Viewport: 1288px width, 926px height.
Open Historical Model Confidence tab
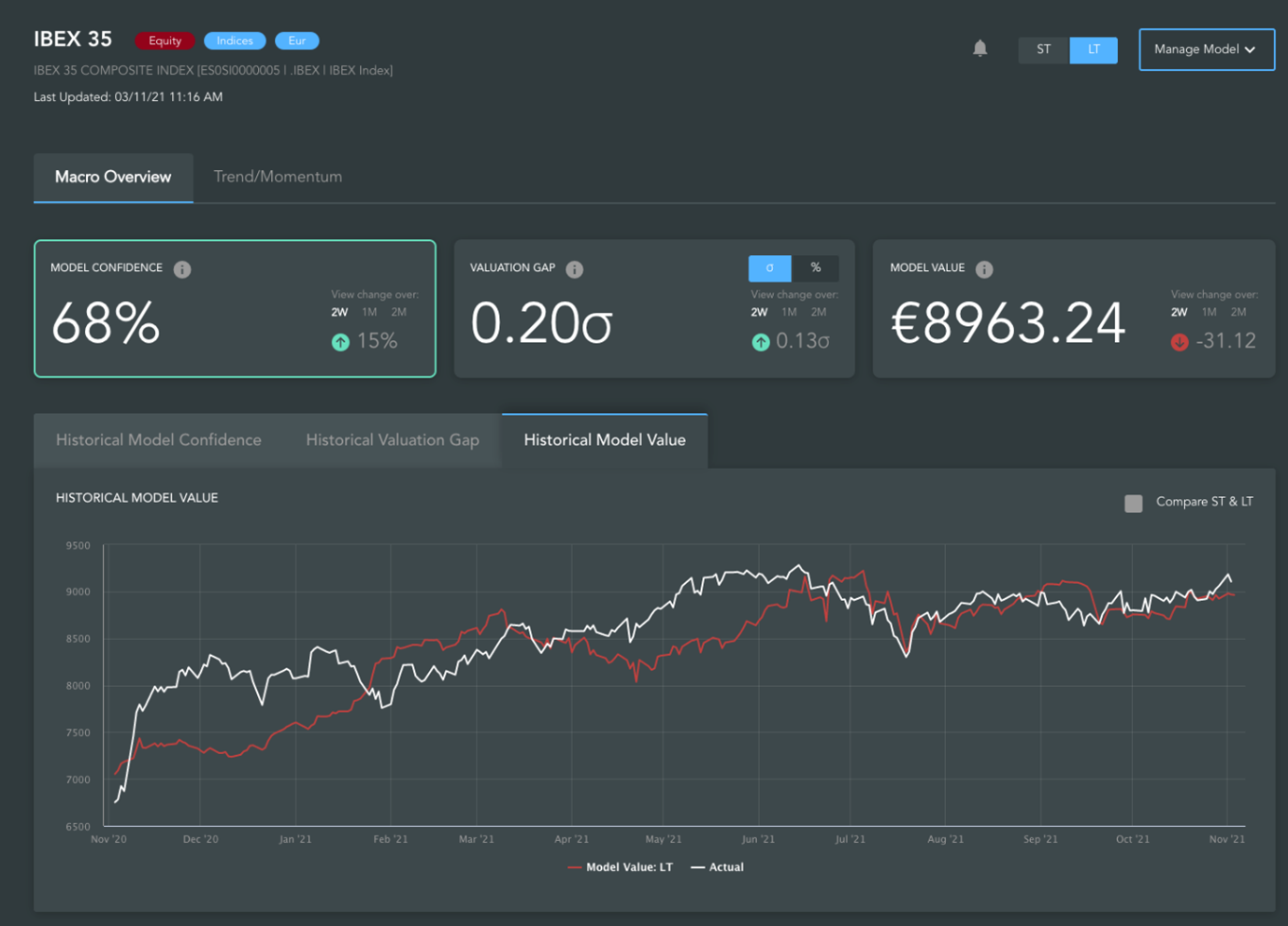159,440
